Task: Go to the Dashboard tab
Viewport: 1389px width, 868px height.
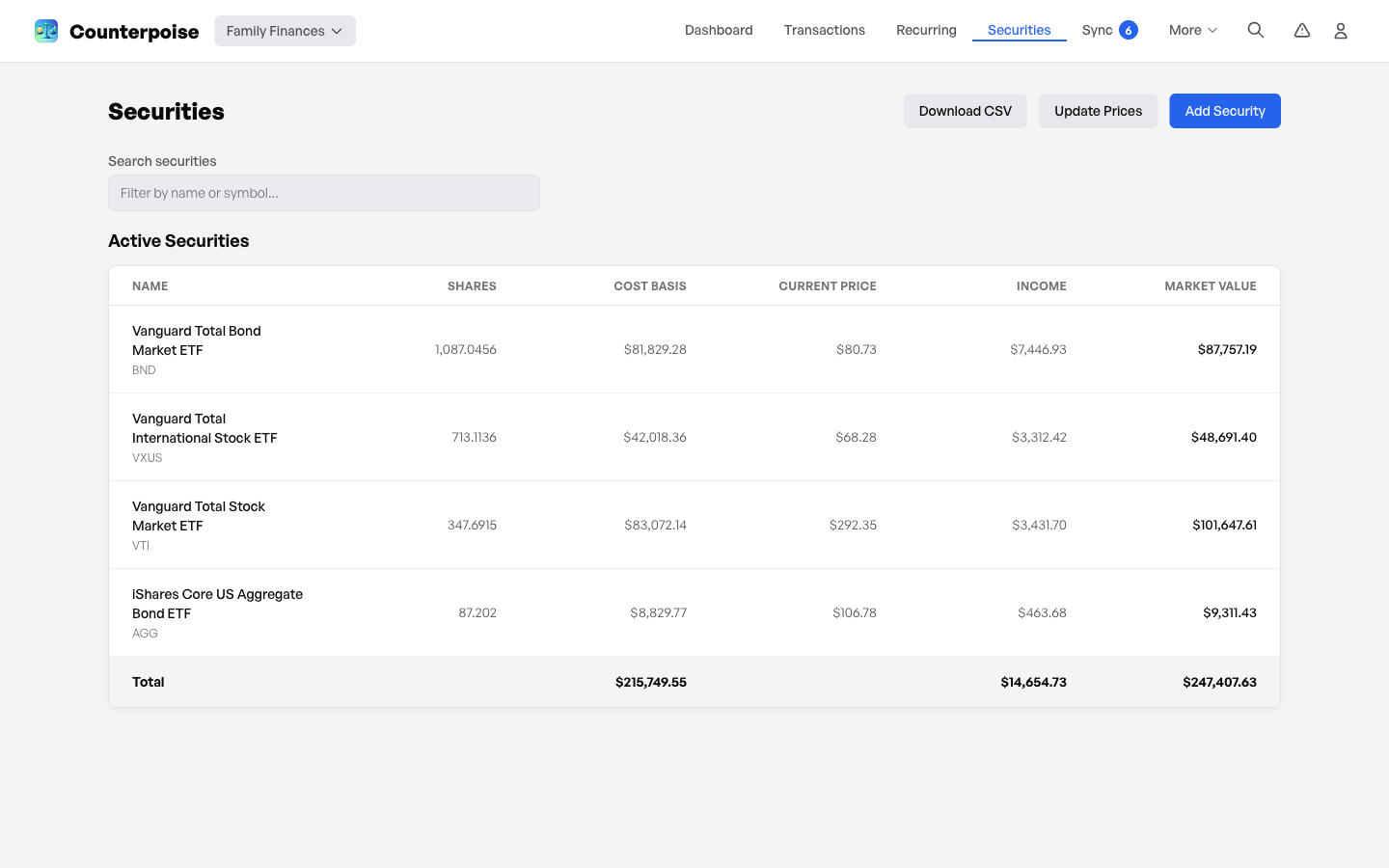Action: 719,30
